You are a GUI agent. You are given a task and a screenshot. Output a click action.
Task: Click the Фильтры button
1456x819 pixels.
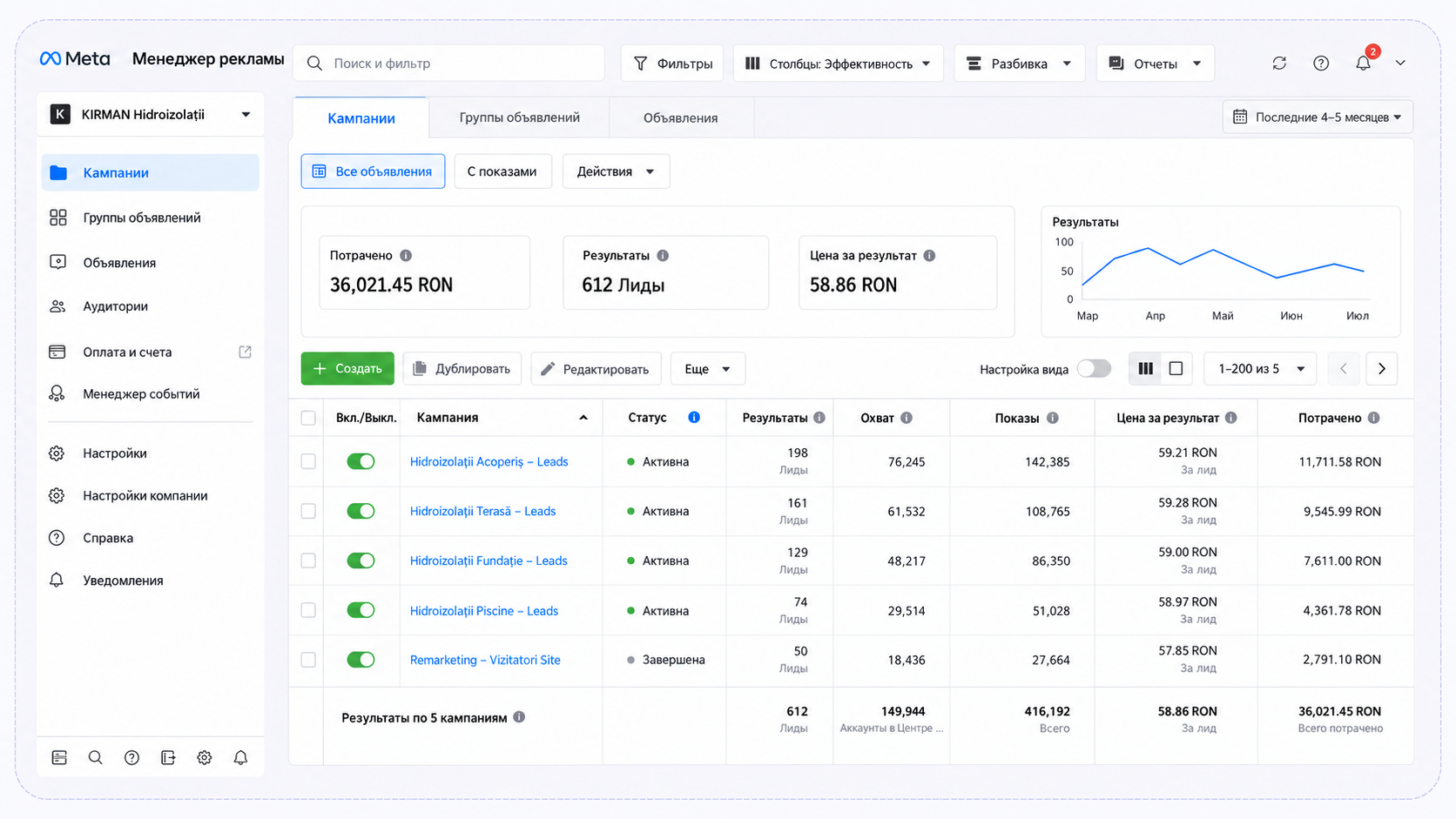tap(671, 64)
